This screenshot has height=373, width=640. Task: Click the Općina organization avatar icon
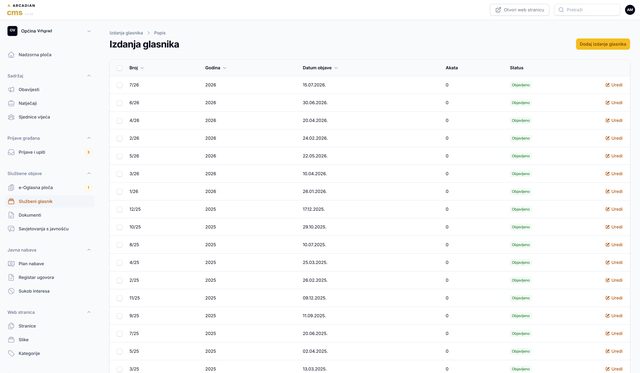coord(12,31)
